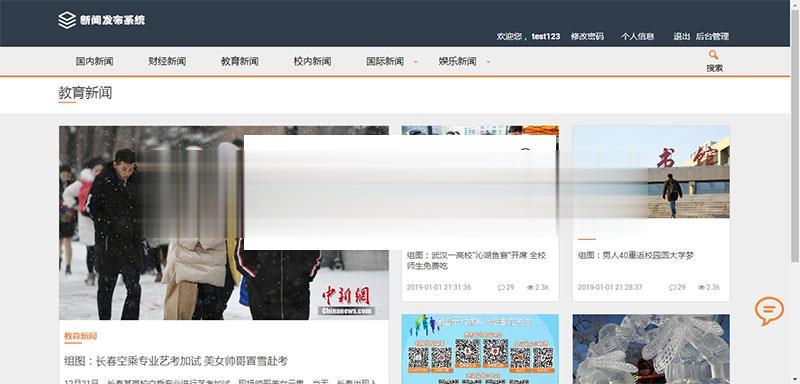Viewport: 800px width, 384px height.
Task: Click the 新闻发布系统 stacked-layers logo icon
Action: [x=67, y=20]
